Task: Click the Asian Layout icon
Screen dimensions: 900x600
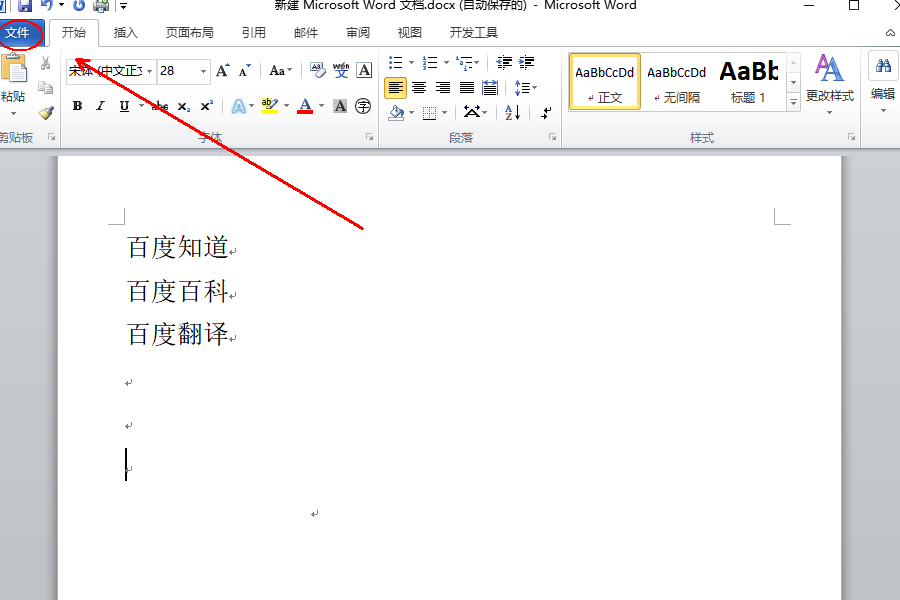Action: tap(472, 112)
